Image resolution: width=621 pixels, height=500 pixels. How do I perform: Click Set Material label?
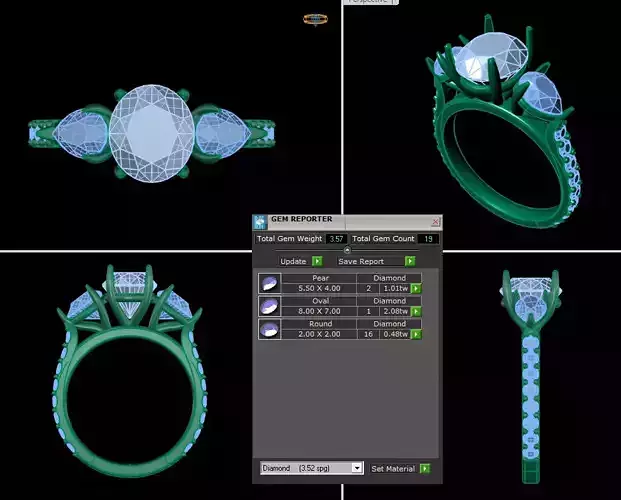tap(393, 469)
